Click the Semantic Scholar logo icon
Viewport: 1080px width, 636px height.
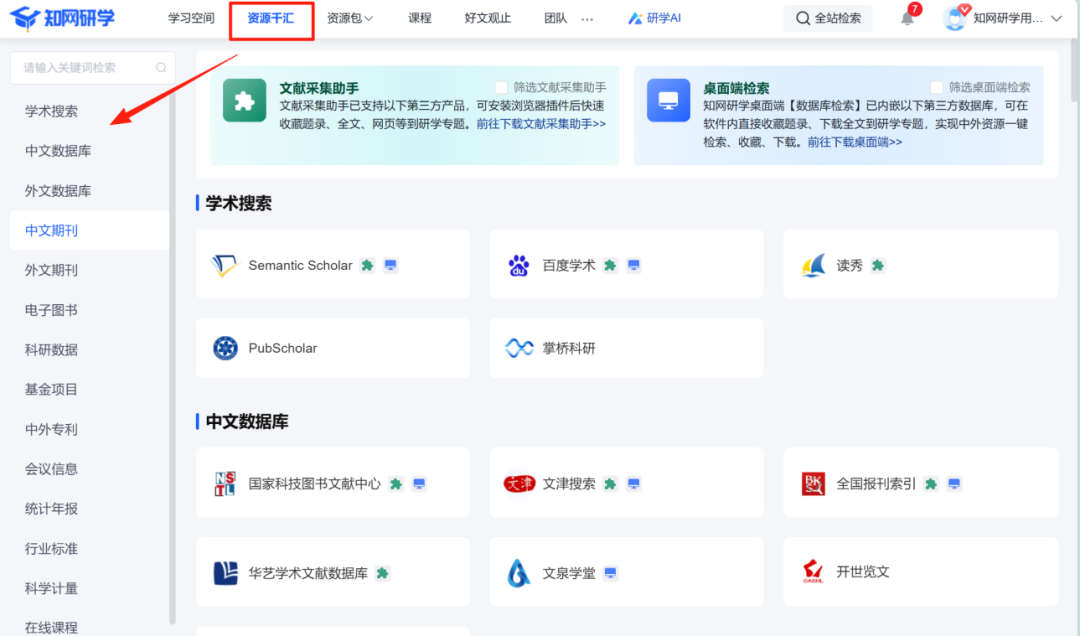click(x=225, y=265)
